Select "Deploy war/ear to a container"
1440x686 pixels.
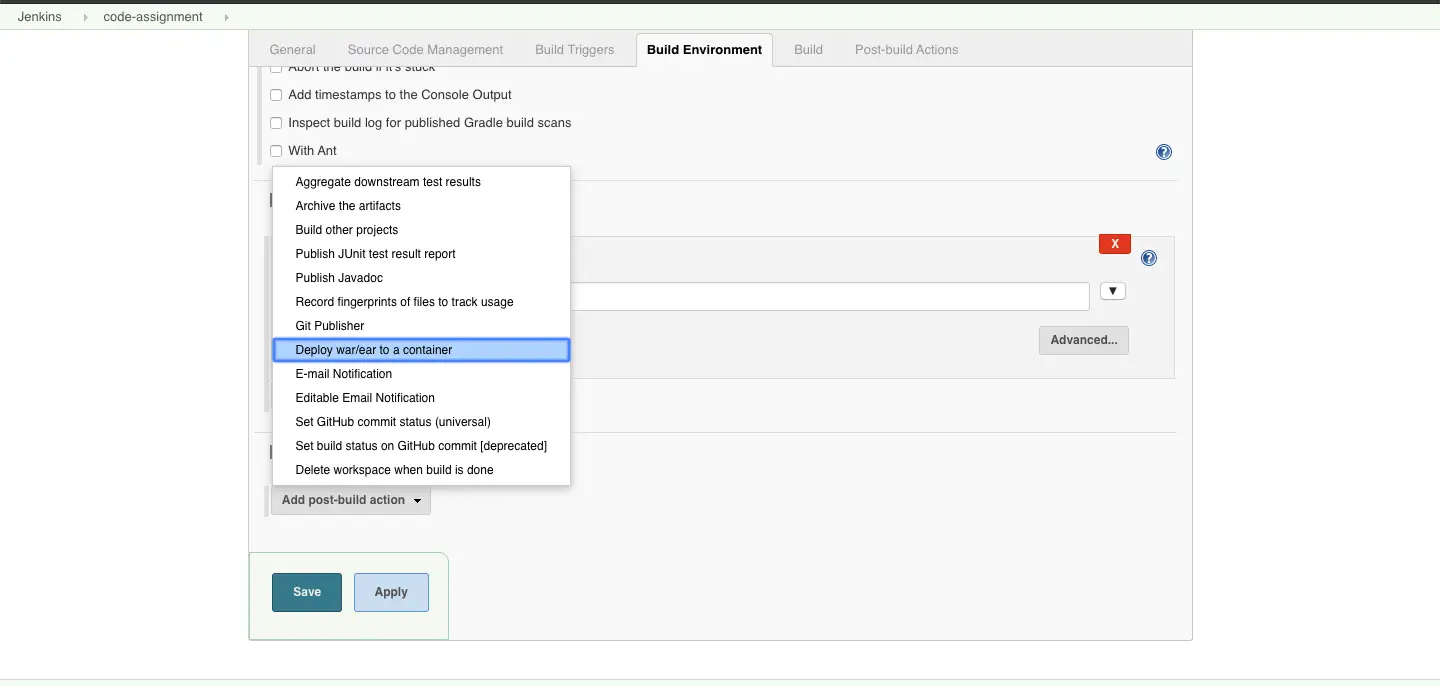pos(374,349)
